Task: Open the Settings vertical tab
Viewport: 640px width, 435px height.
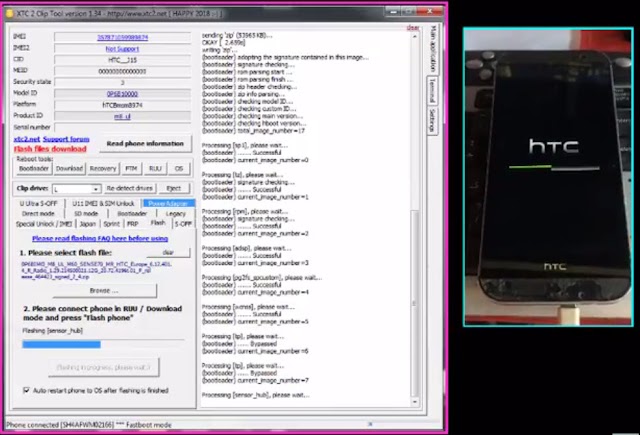Action: [432, 121]
